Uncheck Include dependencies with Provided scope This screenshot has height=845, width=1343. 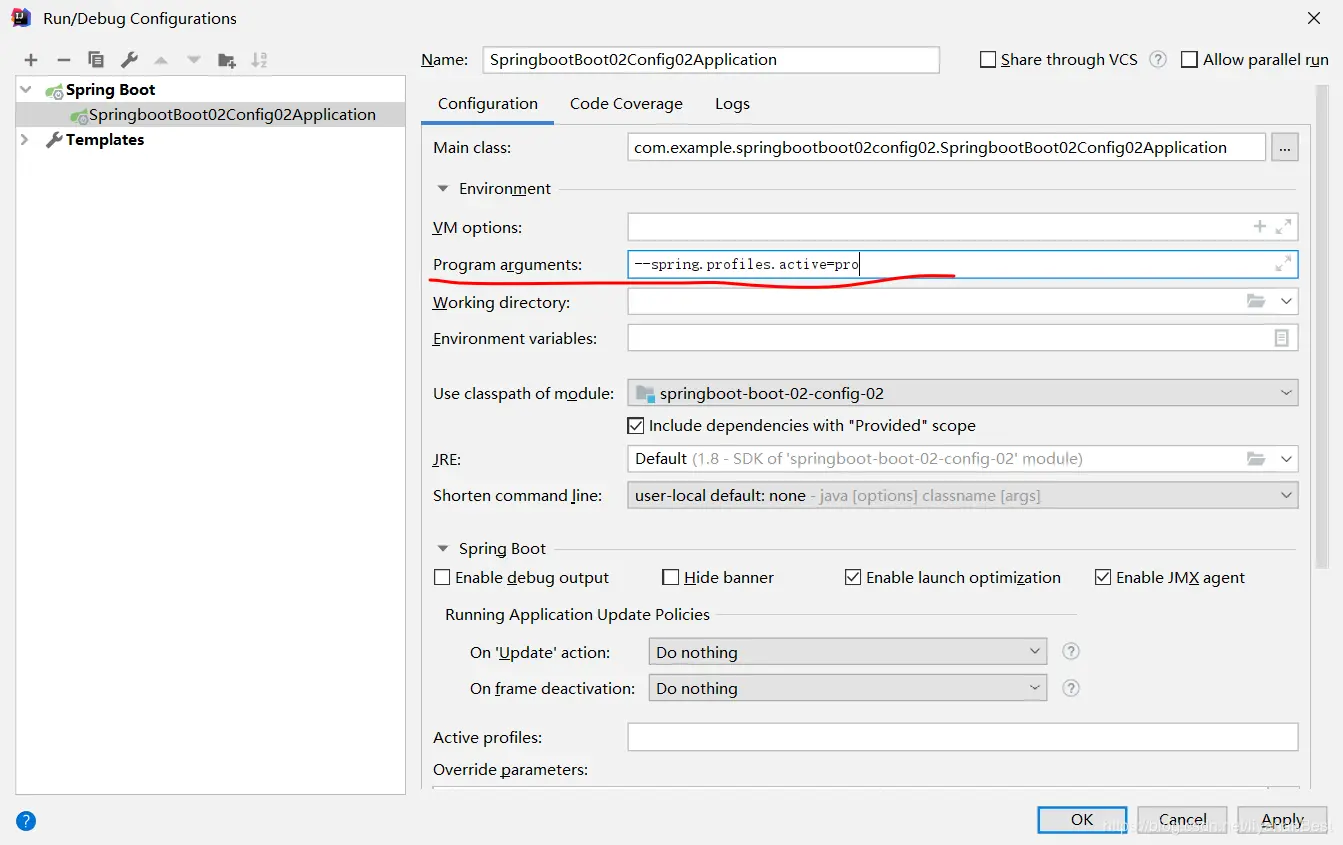coord(635,425)
